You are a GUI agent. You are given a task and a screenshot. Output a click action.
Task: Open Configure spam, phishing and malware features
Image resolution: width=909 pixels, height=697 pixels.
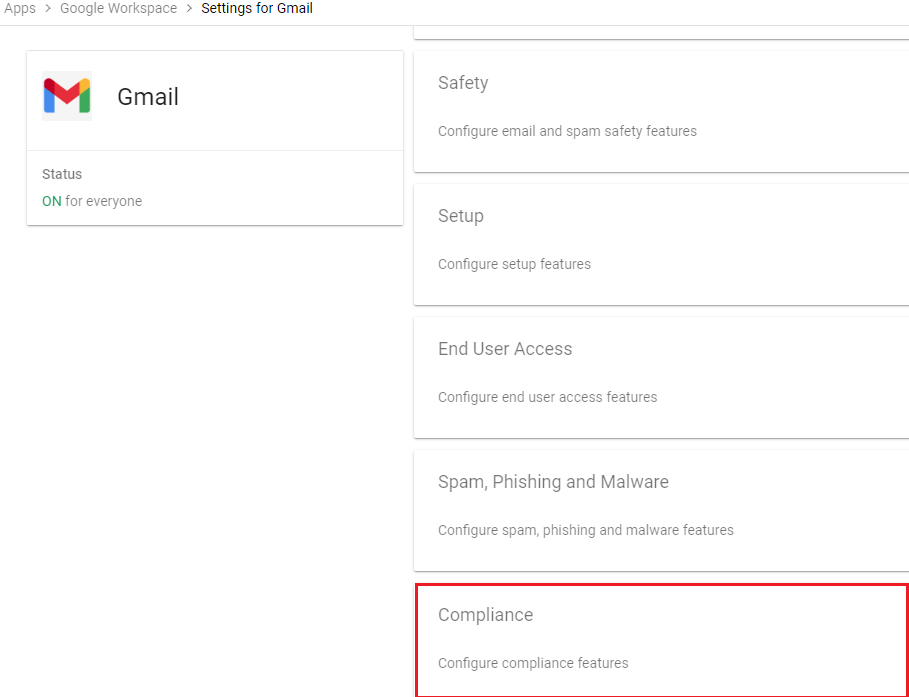(x=586, y=530)
